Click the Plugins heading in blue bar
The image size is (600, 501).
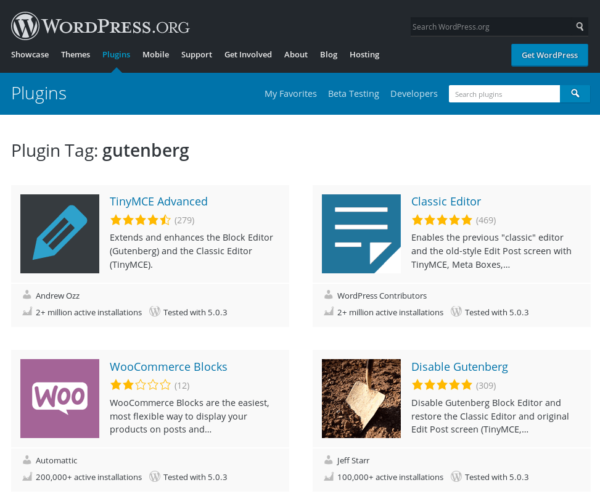[39, 94]
